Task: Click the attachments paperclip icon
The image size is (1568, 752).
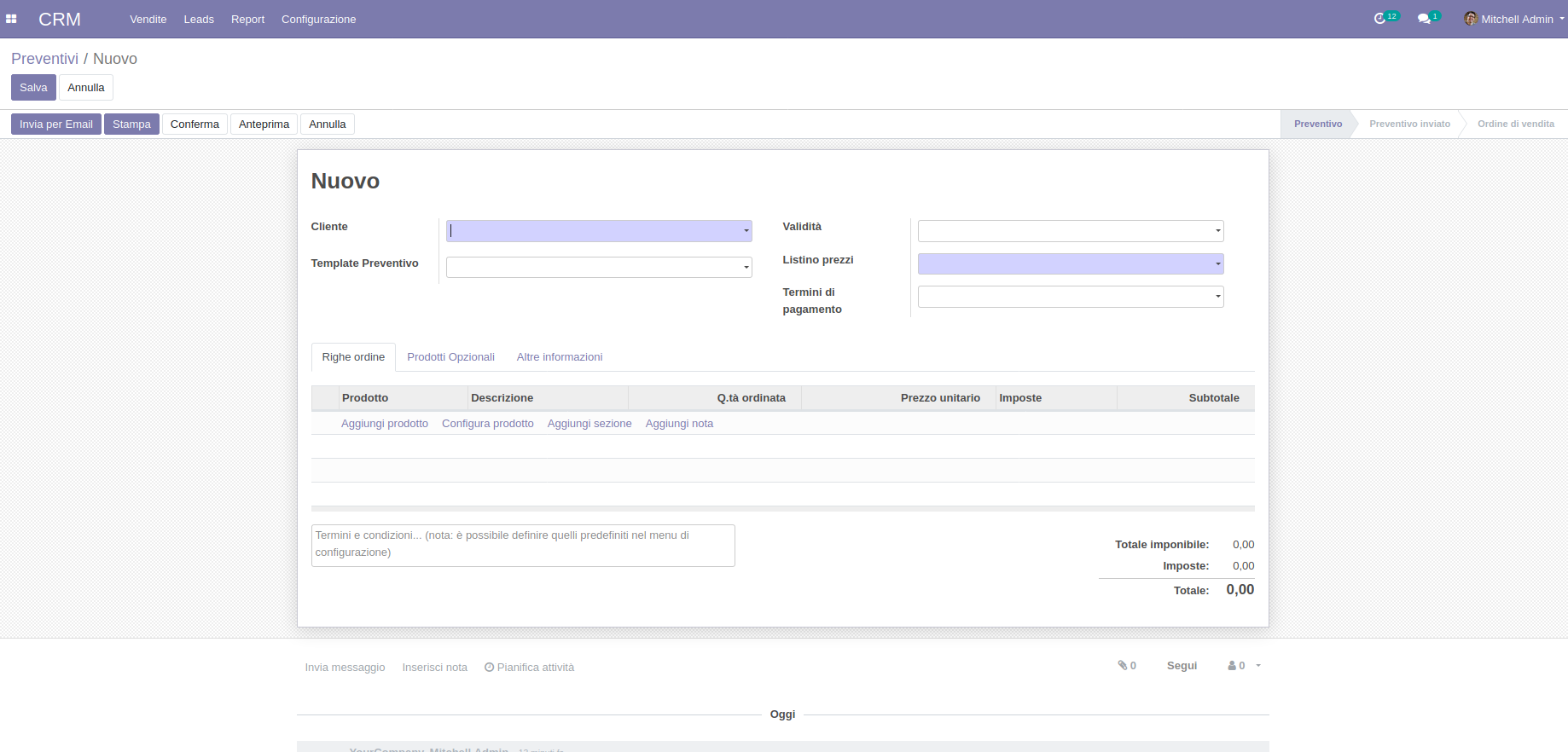Action: pos(1123,666)
